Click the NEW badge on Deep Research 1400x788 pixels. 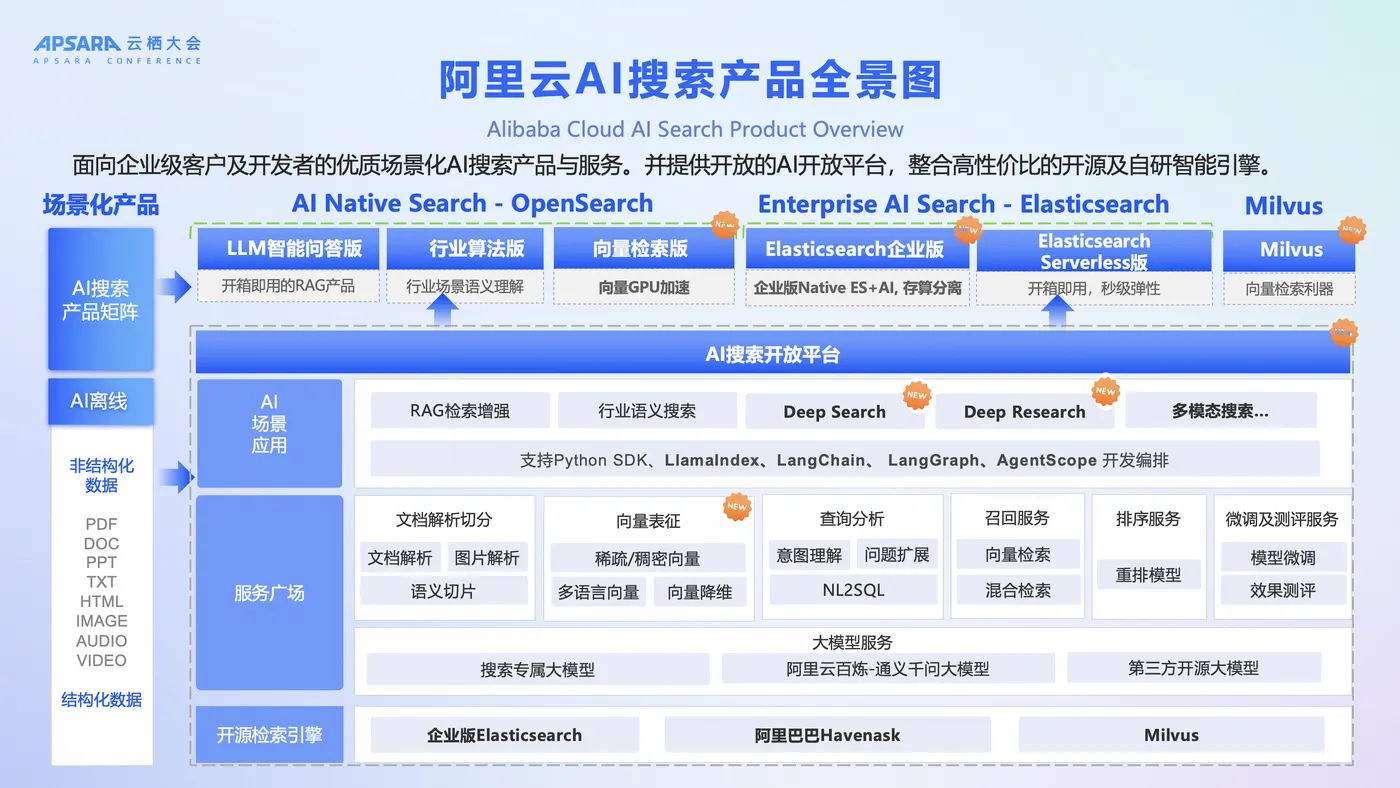1105,391
